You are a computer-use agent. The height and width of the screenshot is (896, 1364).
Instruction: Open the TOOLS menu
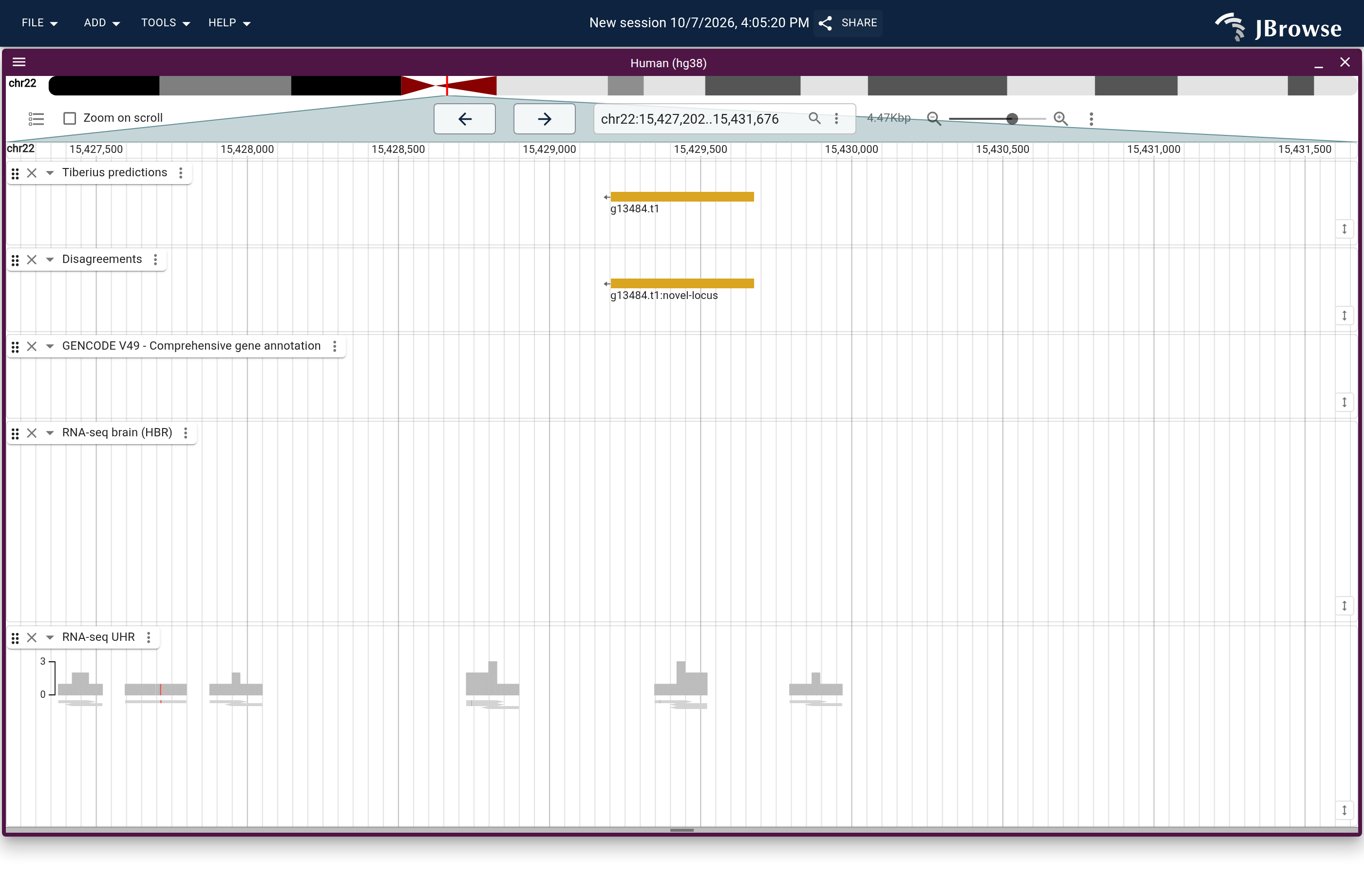click(x=166, y=23)
